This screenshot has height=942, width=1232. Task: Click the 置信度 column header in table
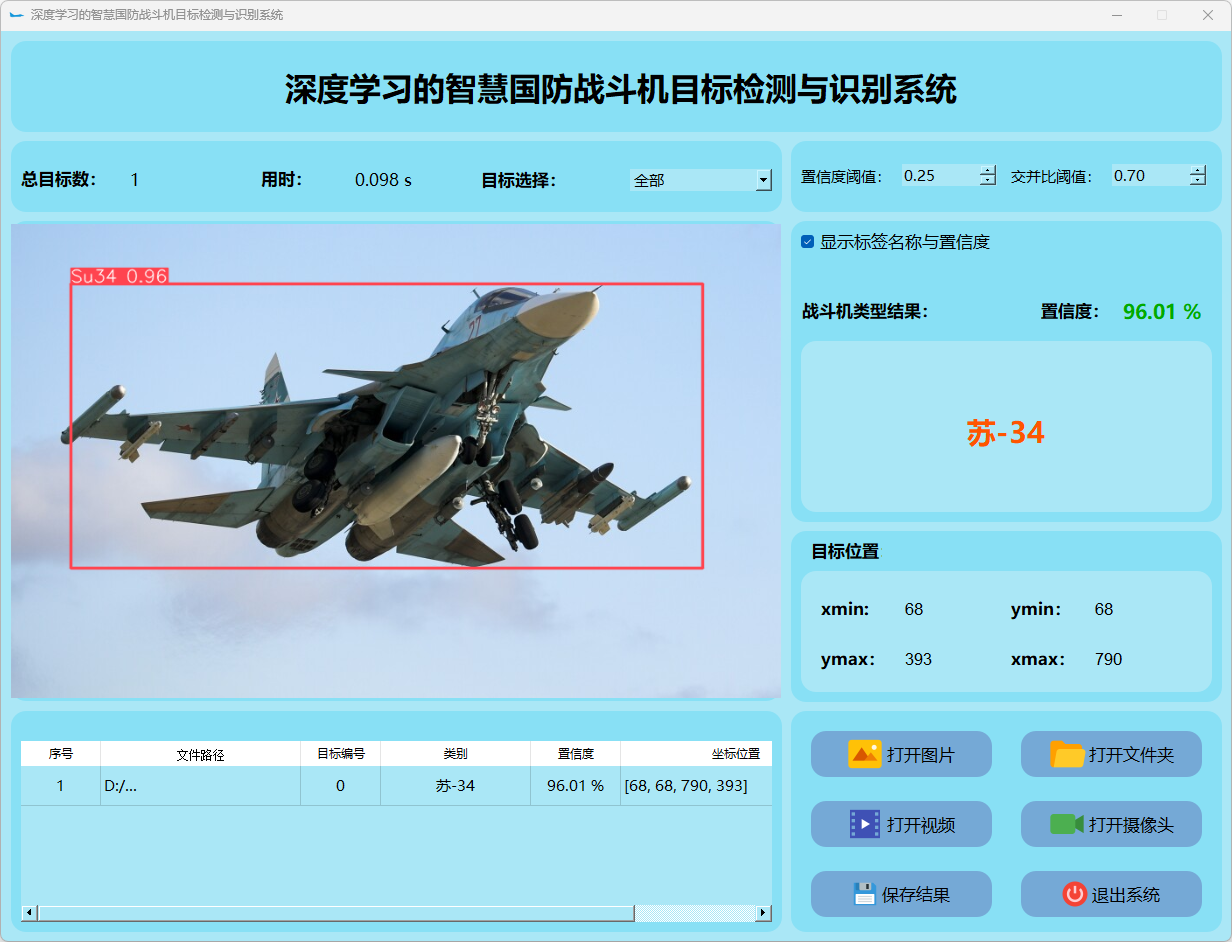pyautogui.click(x=575, y=755)
